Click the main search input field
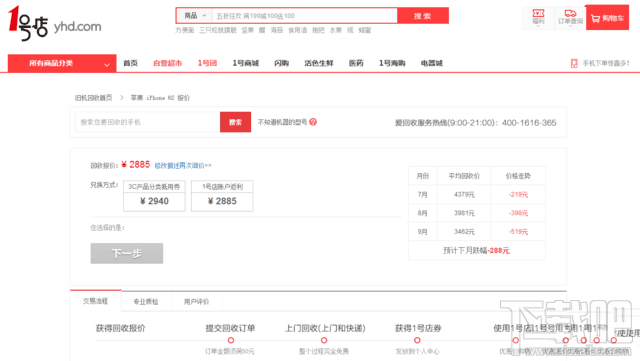The height and width of the screenshot is (361, 640). 304,16
